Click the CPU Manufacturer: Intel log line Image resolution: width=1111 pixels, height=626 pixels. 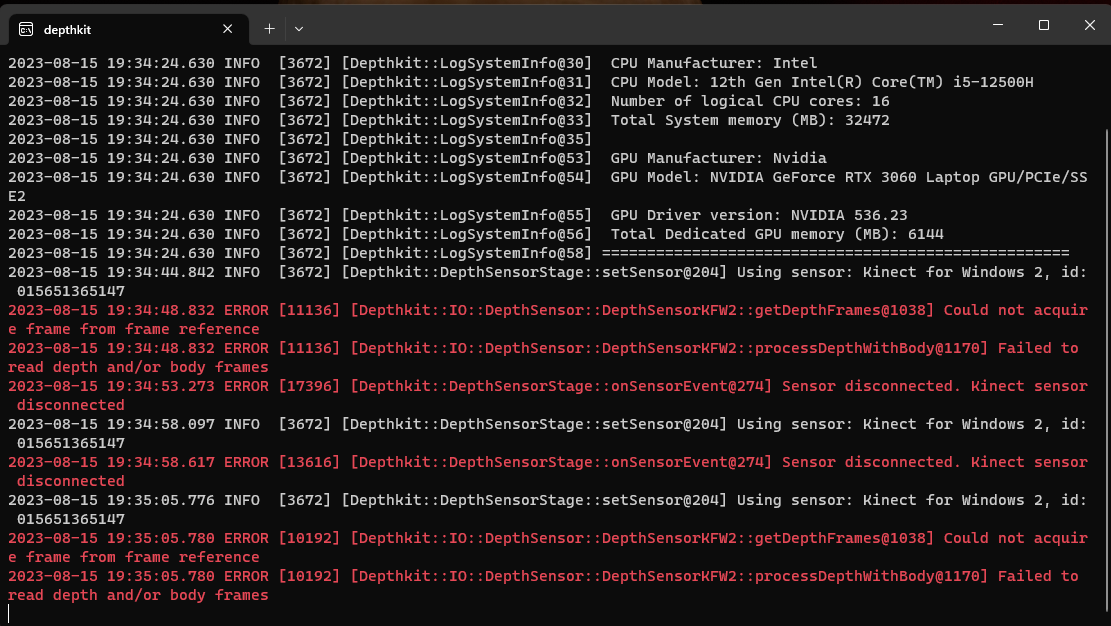(x=713, y=63)
